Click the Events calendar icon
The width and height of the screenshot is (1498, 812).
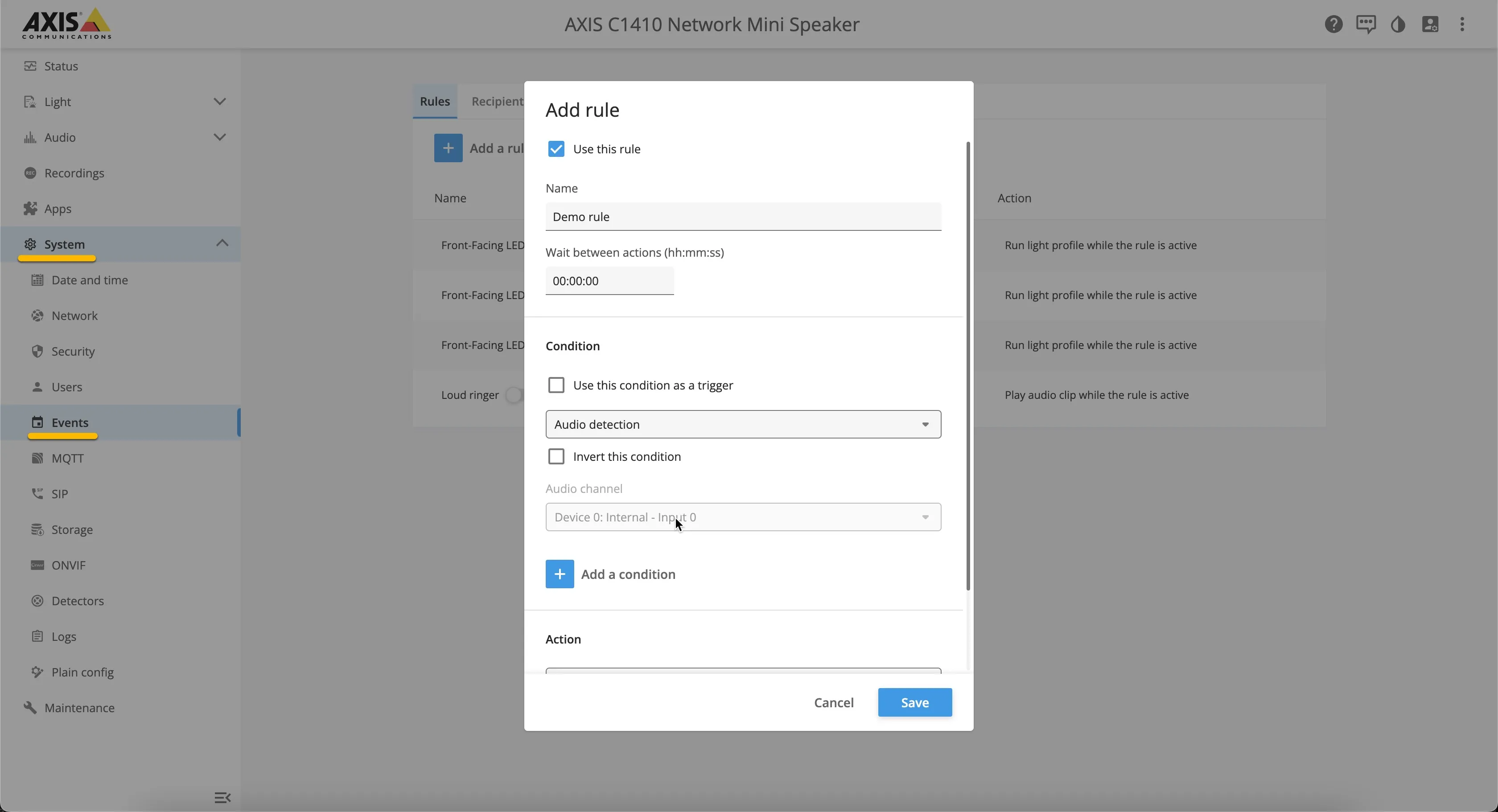tap(37, 422)
